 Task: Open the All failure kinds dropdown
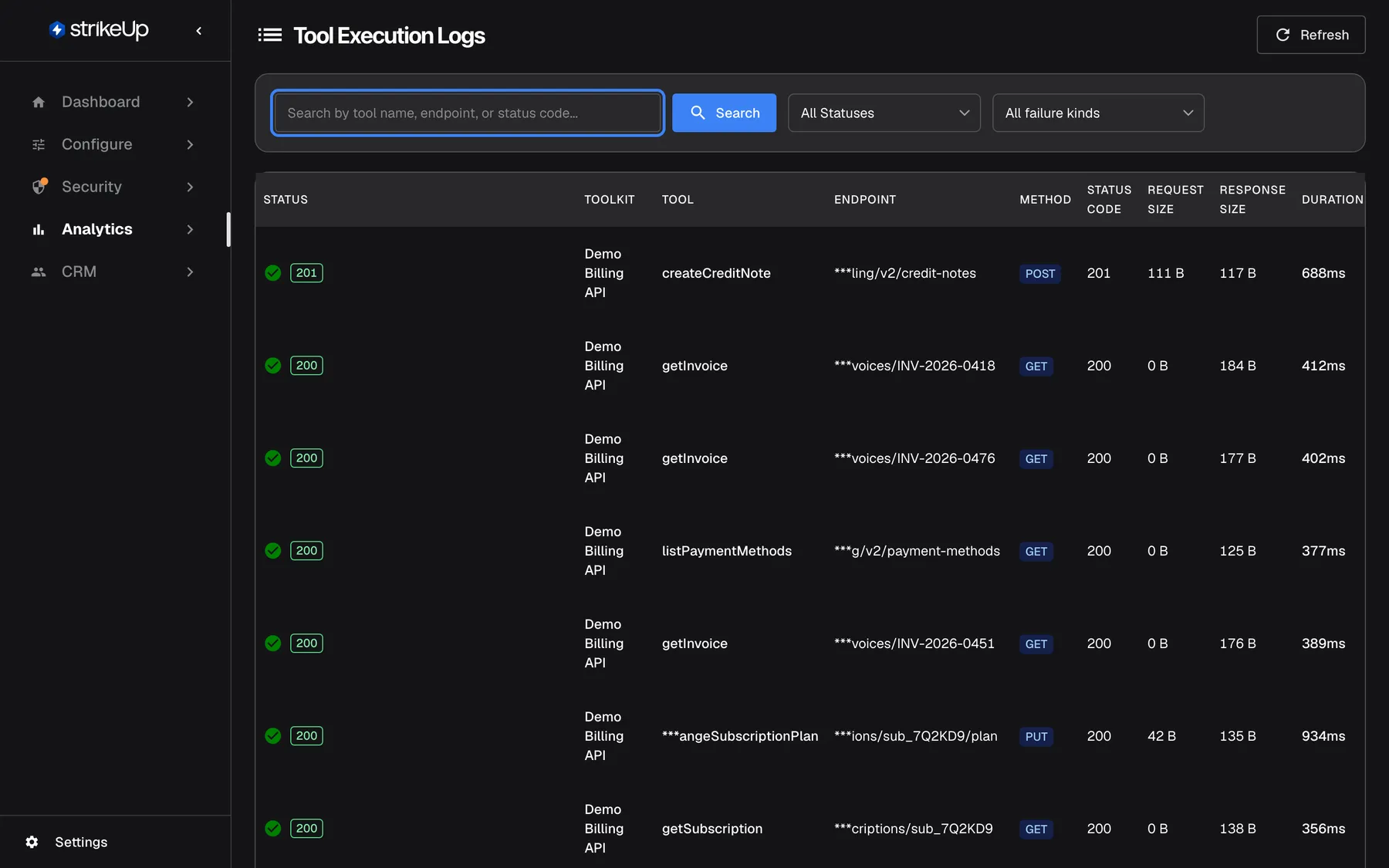(x=1098, y=113)
